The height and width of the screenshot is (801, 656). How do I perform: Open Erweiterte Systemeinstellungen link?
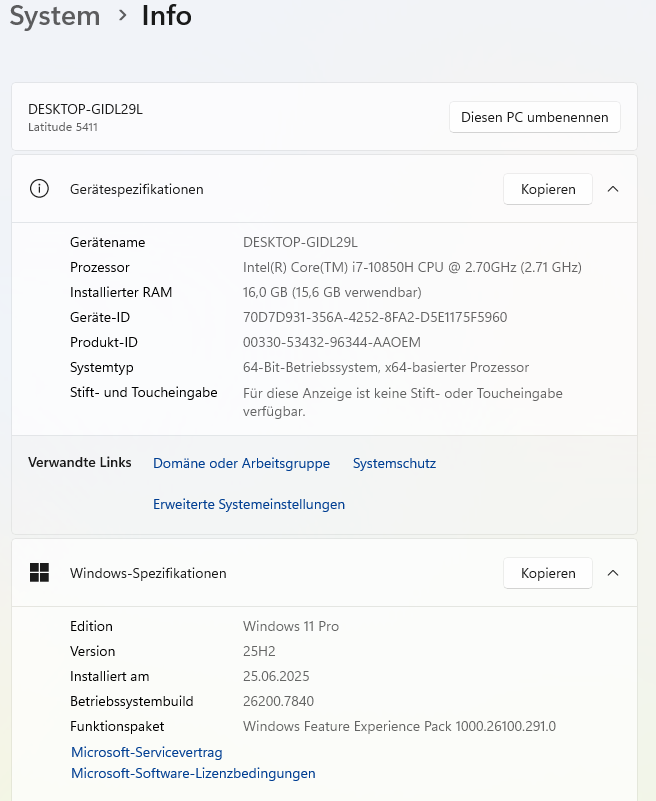(x=249, y=504)
